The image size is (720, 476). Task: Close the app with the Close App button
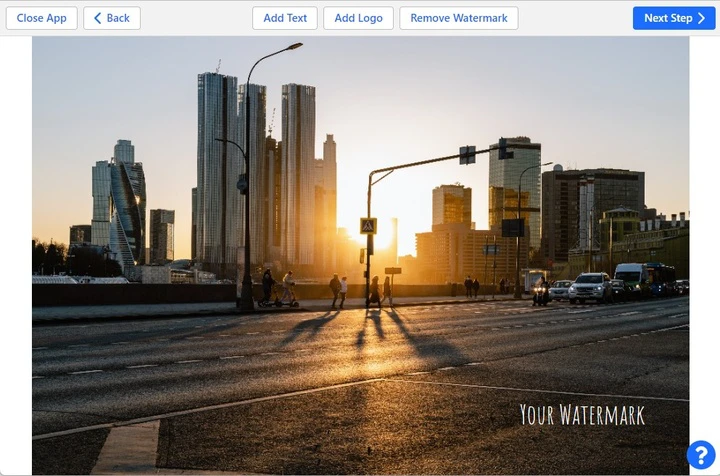pyautogui.click(x=41, y=18)
